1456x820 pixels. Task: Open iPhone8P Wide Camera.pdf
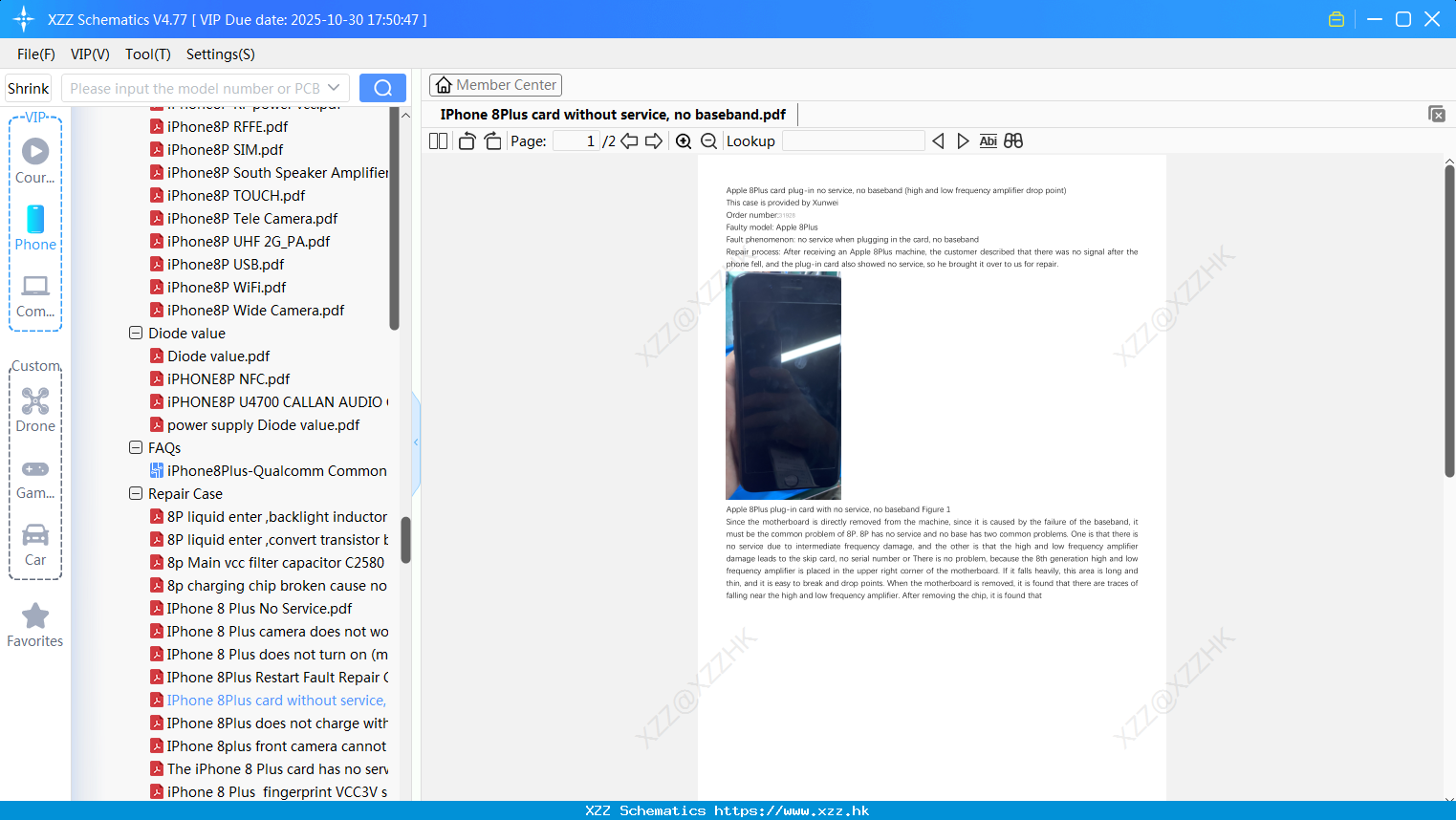point(255,310)
